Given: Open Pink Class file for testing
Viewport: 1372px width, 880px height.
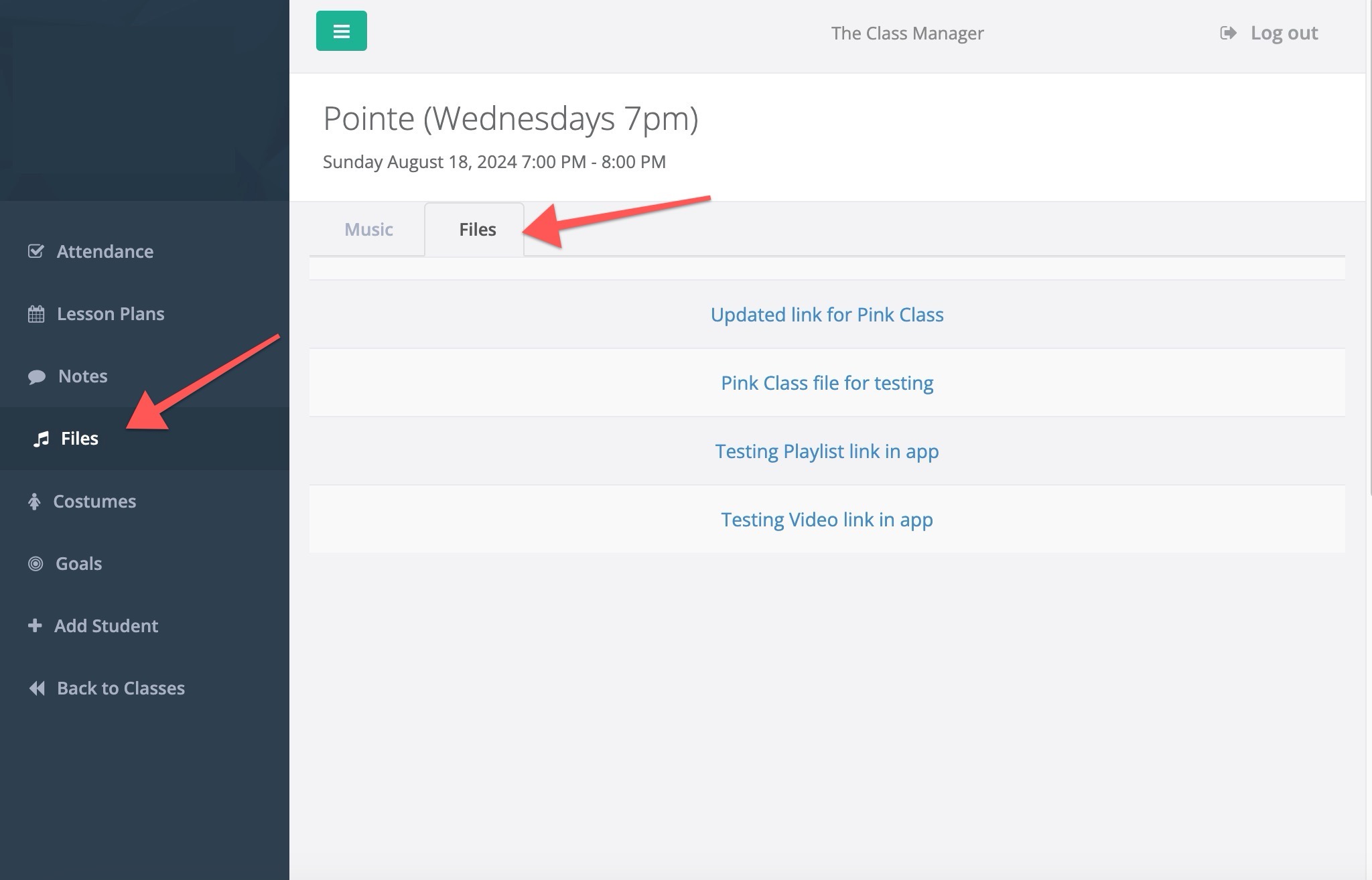Looking at the screenshot, I should point(827,383).
